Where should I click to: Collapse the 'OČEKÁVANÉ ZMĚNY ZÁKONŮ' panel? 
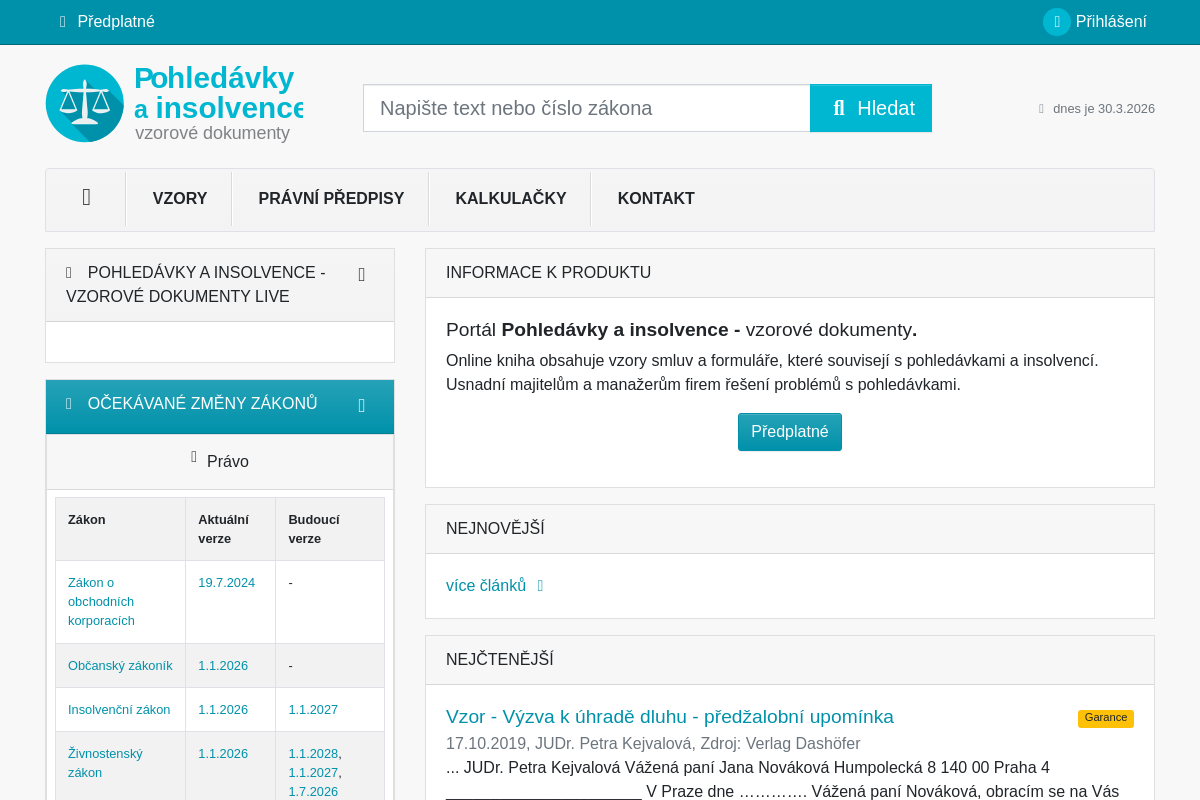point(361,404)
